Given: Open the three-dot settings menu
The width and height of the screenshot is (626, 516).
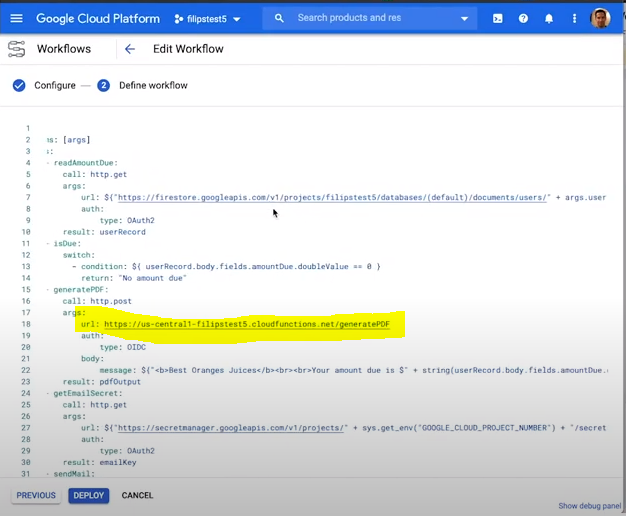Looking at the screenshot, I should click(x=574, y=18).
